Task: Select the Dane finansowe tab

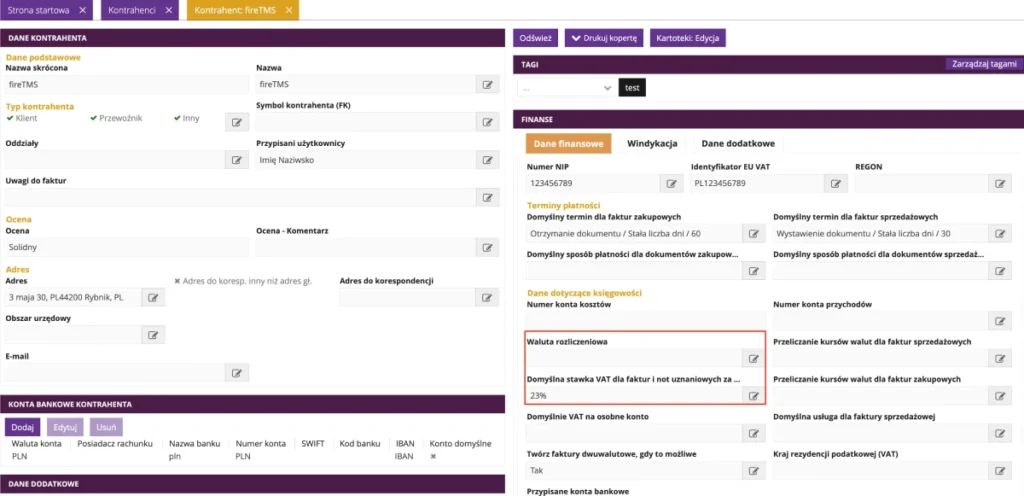Action: (x=568, y=144)
